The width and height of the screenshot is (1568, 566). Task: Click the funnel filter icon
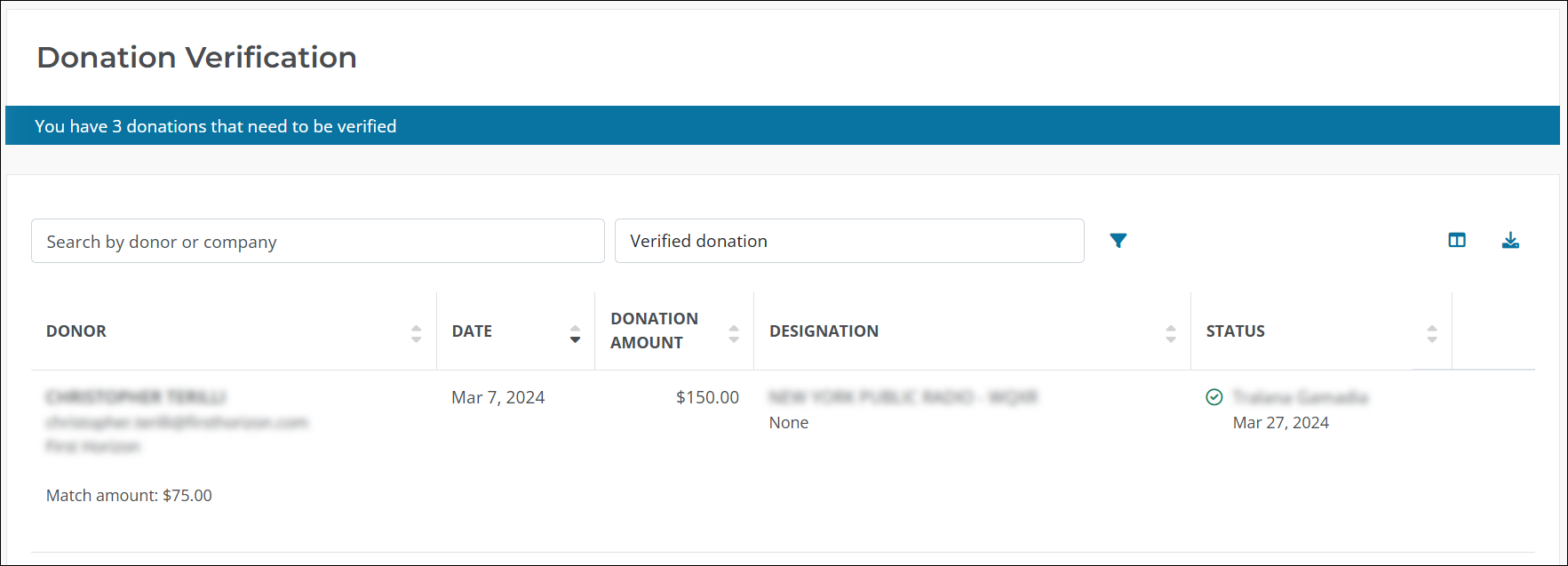(x=1118, y=241)
